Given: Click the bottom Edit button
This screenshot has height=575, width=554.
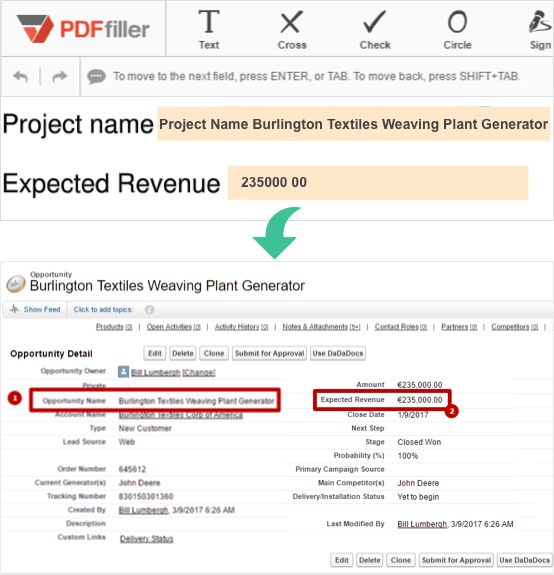Looking at the screenshot, I should (x=342, y=560).
